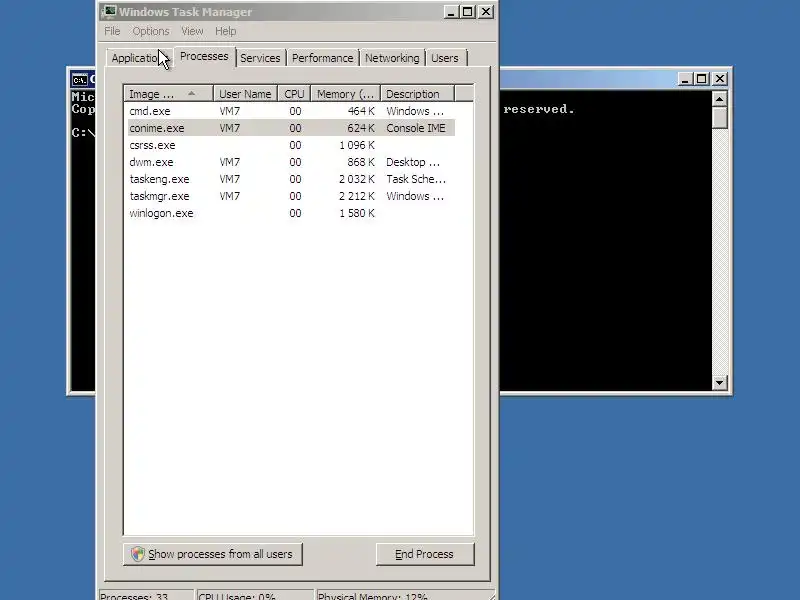Viewport: 800px width, 600px height.
Task: Click the Physical Memory status entry
Action: click(372, 596)
